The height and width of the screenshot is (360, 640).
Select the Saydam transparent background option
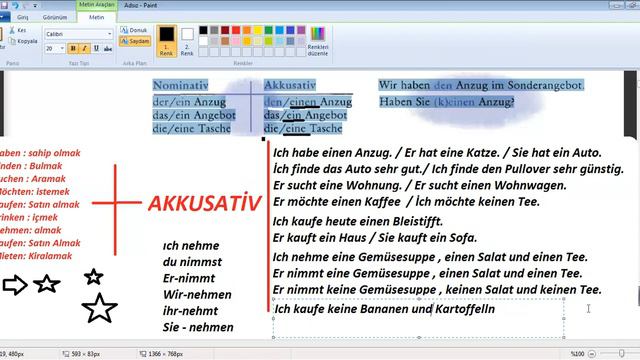point(135,41)
